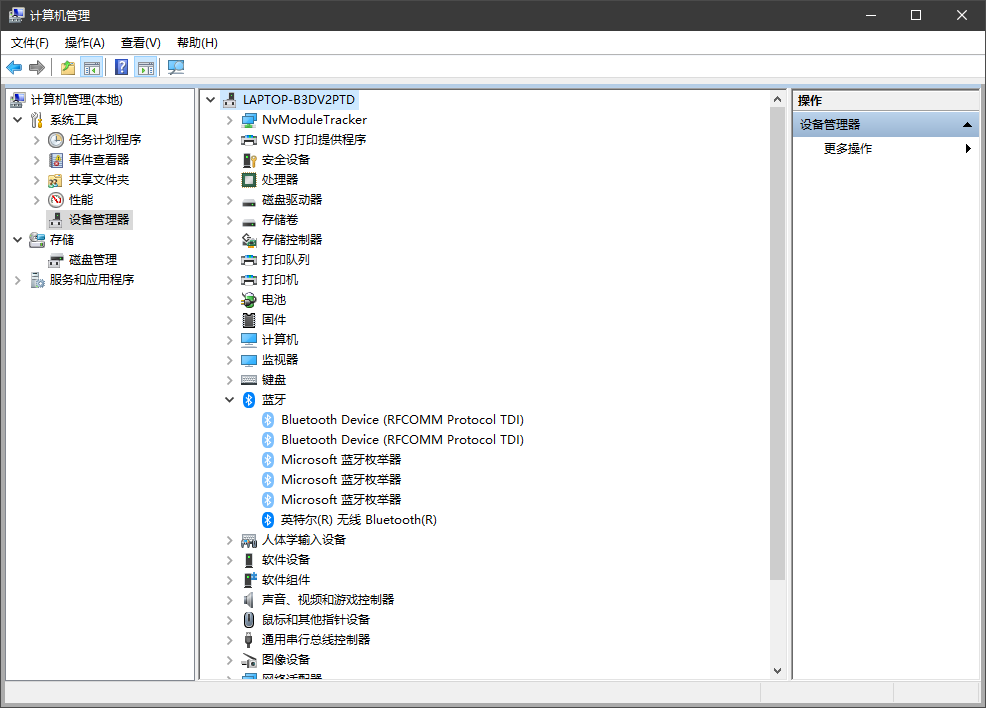This screenshot has height=708, width=986.
Task: Open the 帮助(H) menu
Action: (x=197, y=43)
